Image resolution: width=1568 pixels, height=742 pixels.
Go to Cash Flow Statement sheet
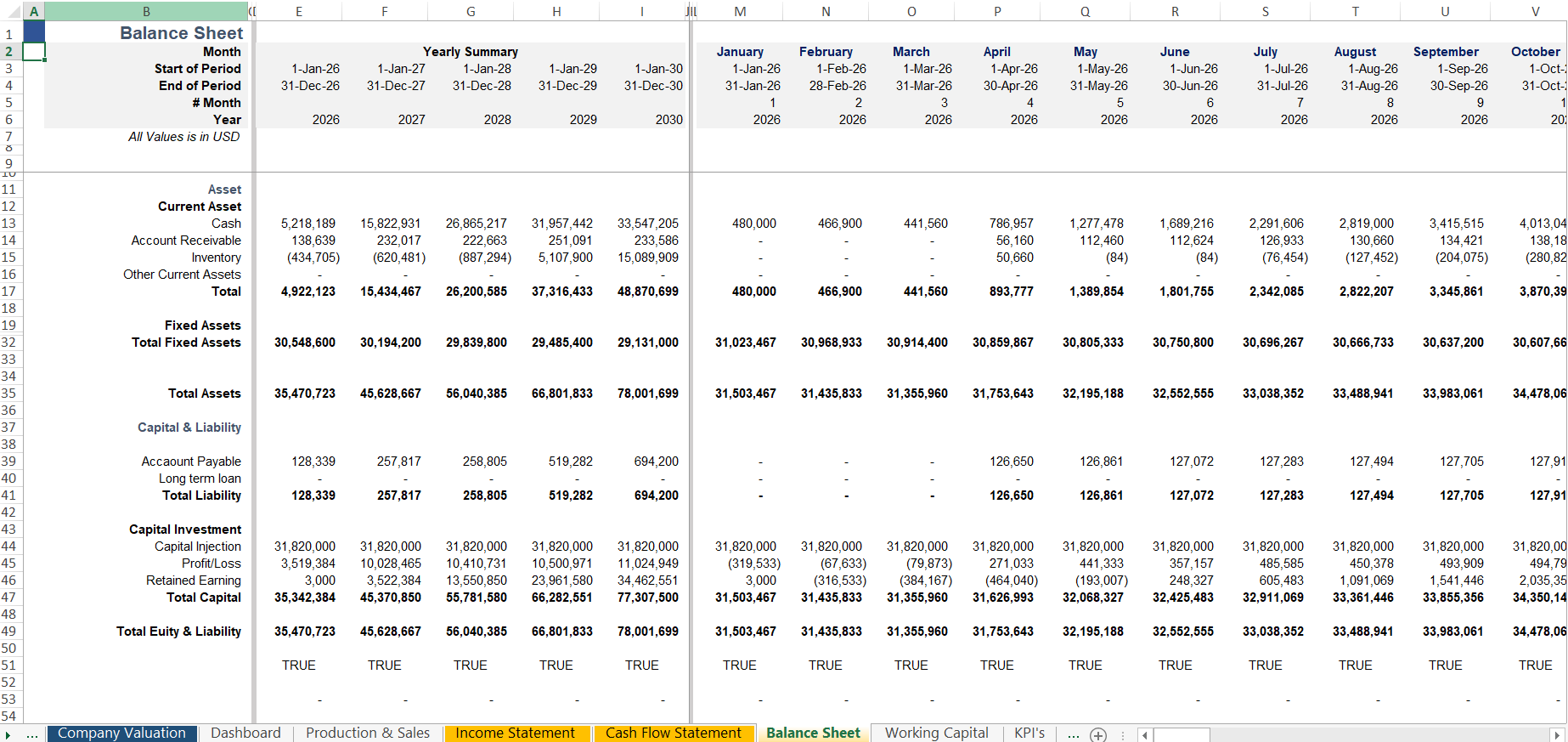tap(673, 734)
